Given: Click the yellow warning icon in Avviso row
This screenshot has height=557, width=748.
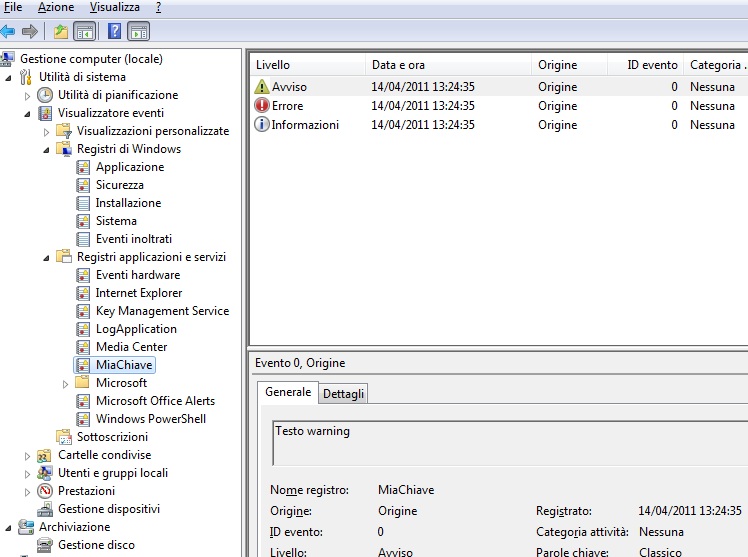Looking at the screenshot, I should coord(261,86).
